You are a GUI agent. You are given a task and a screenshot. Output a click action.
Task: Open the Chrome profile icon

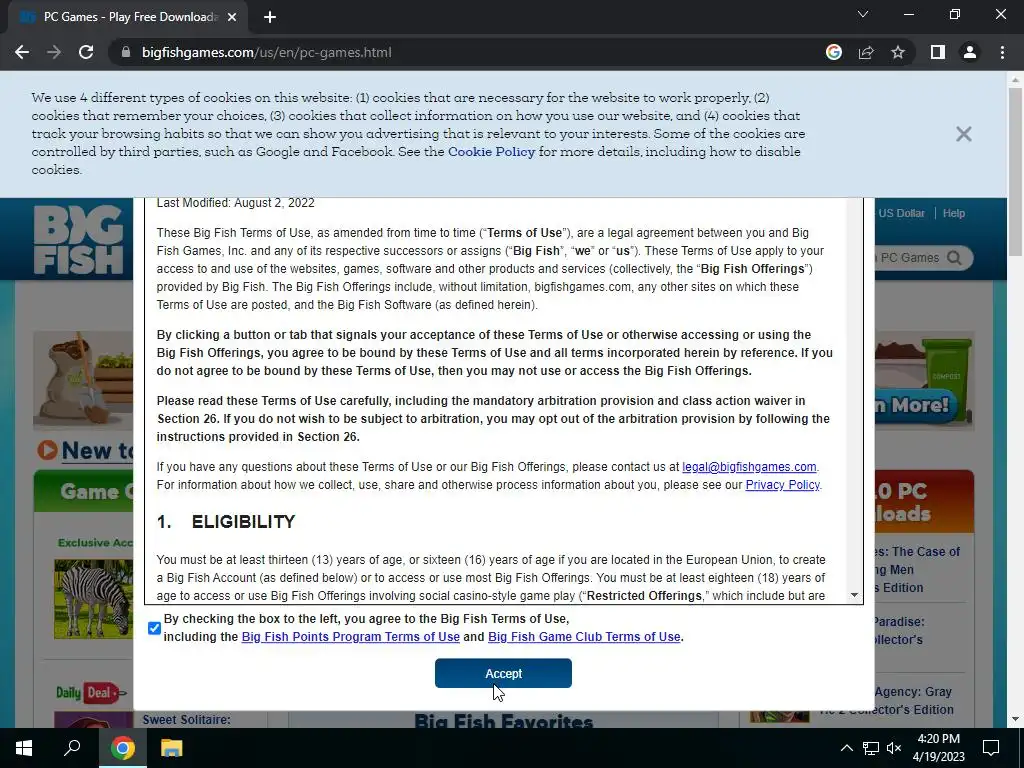click(x=970, y=52)
